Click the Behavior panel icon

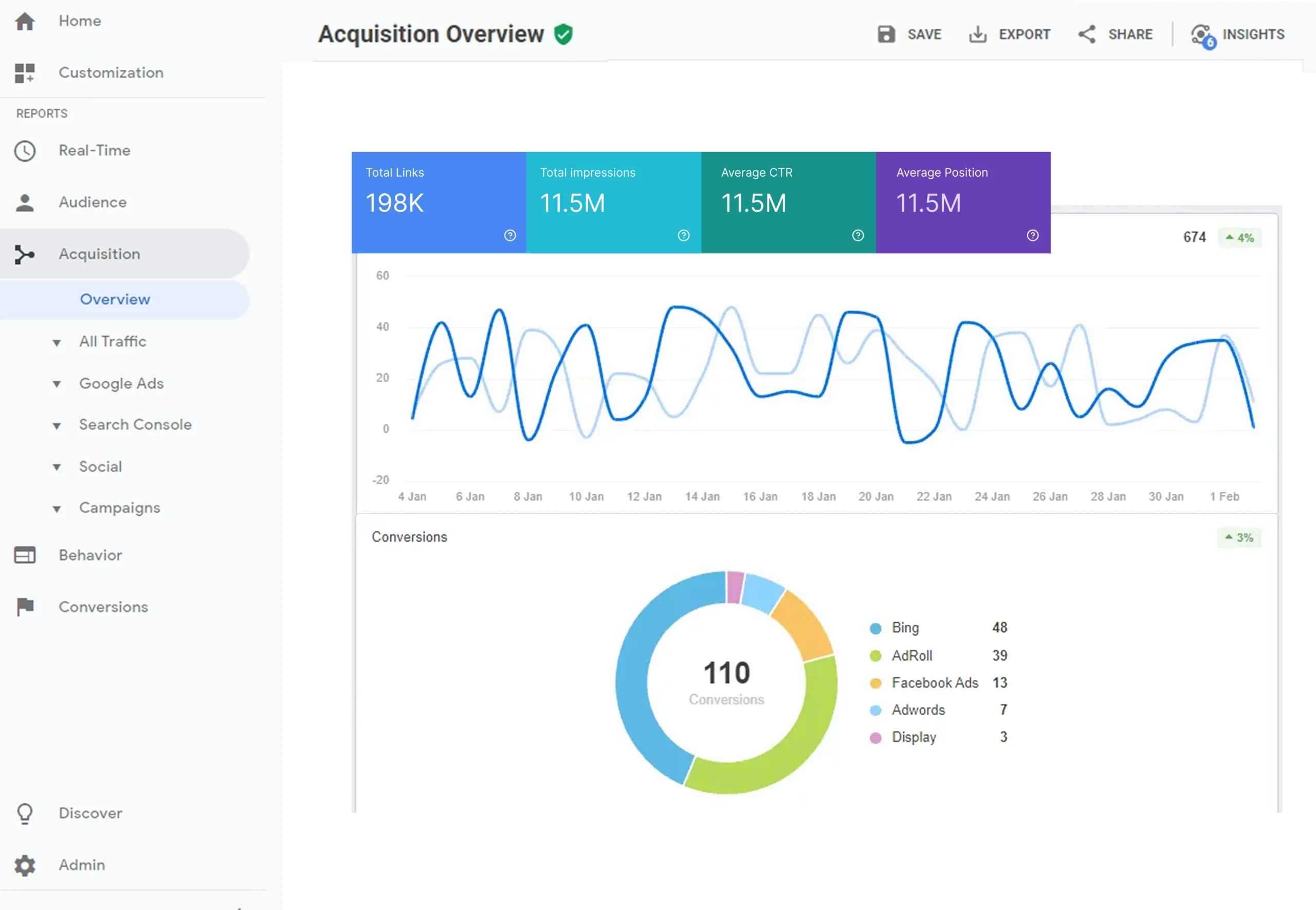click(25, 555)
